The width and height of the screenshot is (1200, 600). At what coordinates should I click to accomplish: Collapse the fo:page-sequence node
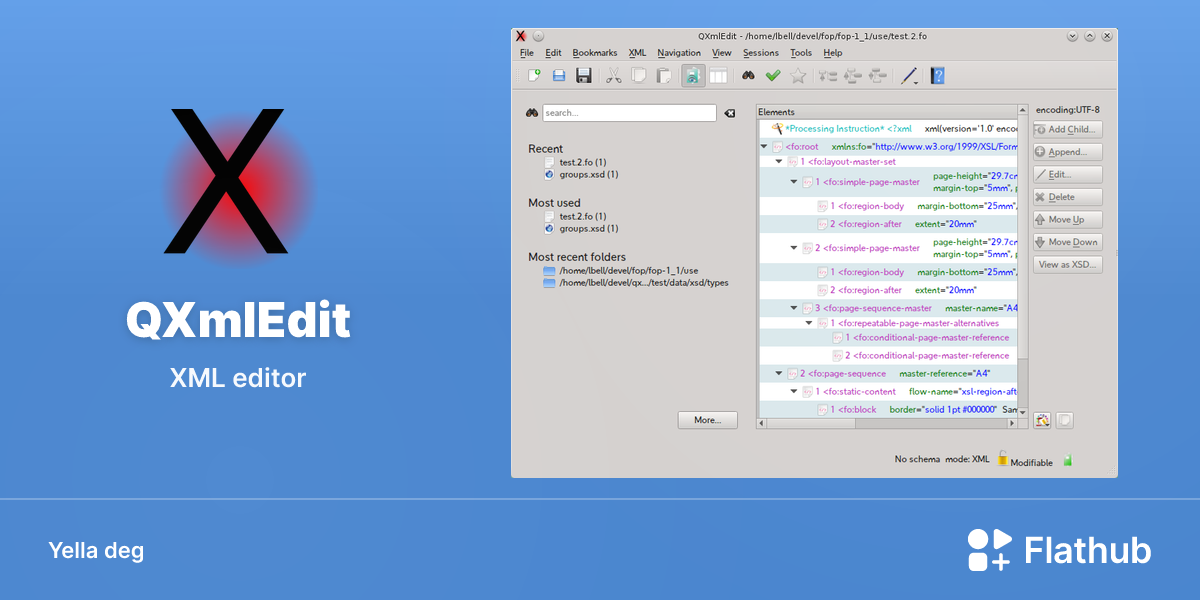pyautogui.click(x=779, y=373)
